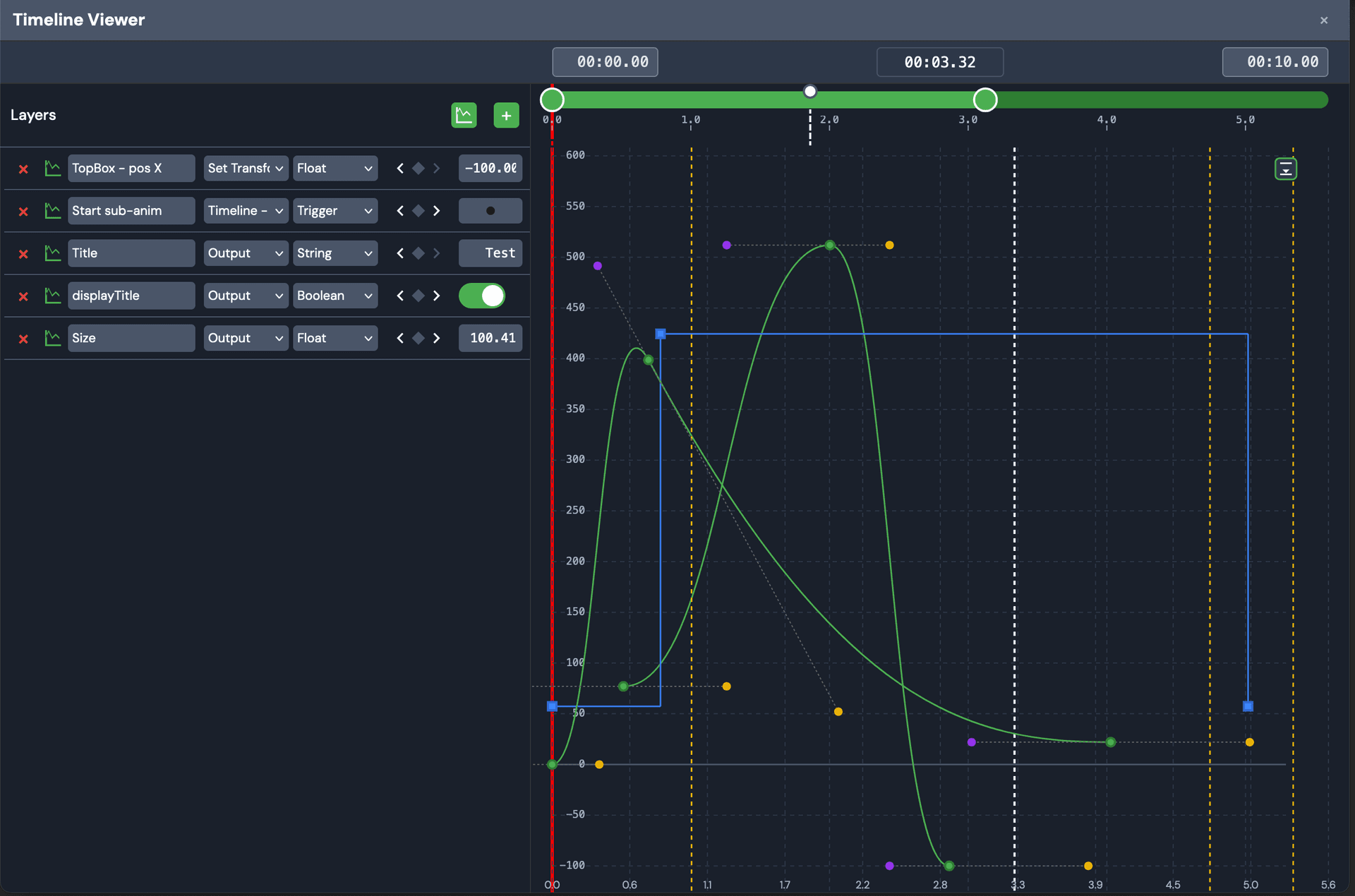Viewport: 1355px width, 896px height.
Task: Go to next keyframe of Size layer
Action: (437, 337)
